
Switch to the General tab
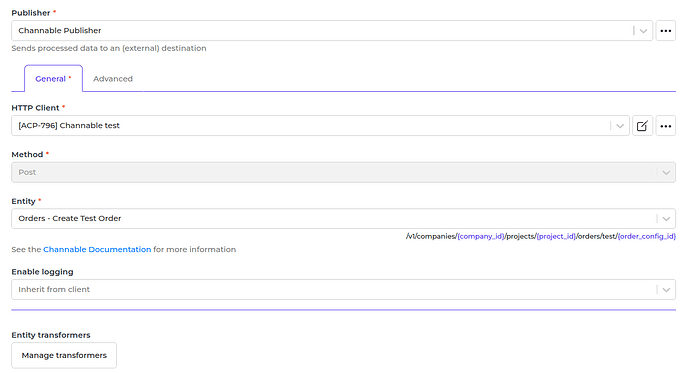pos(53,79)
